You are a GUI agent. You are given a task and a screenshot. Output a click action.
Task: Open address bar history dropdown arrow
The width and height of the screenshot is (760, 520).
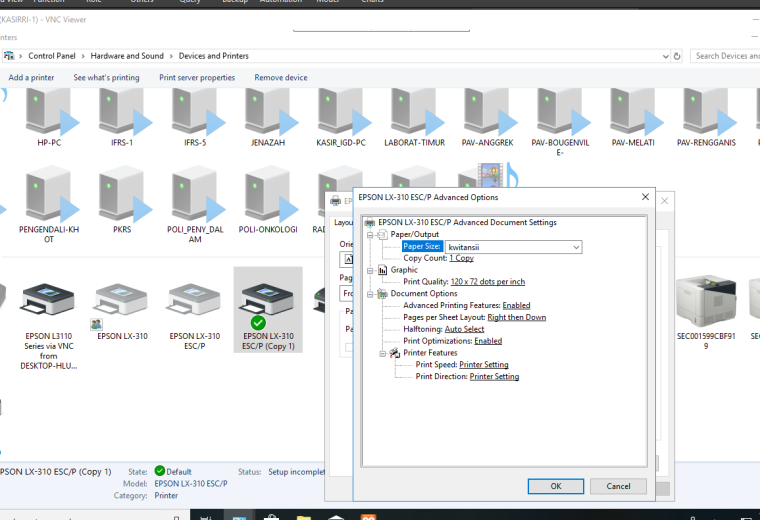point(665,56)
